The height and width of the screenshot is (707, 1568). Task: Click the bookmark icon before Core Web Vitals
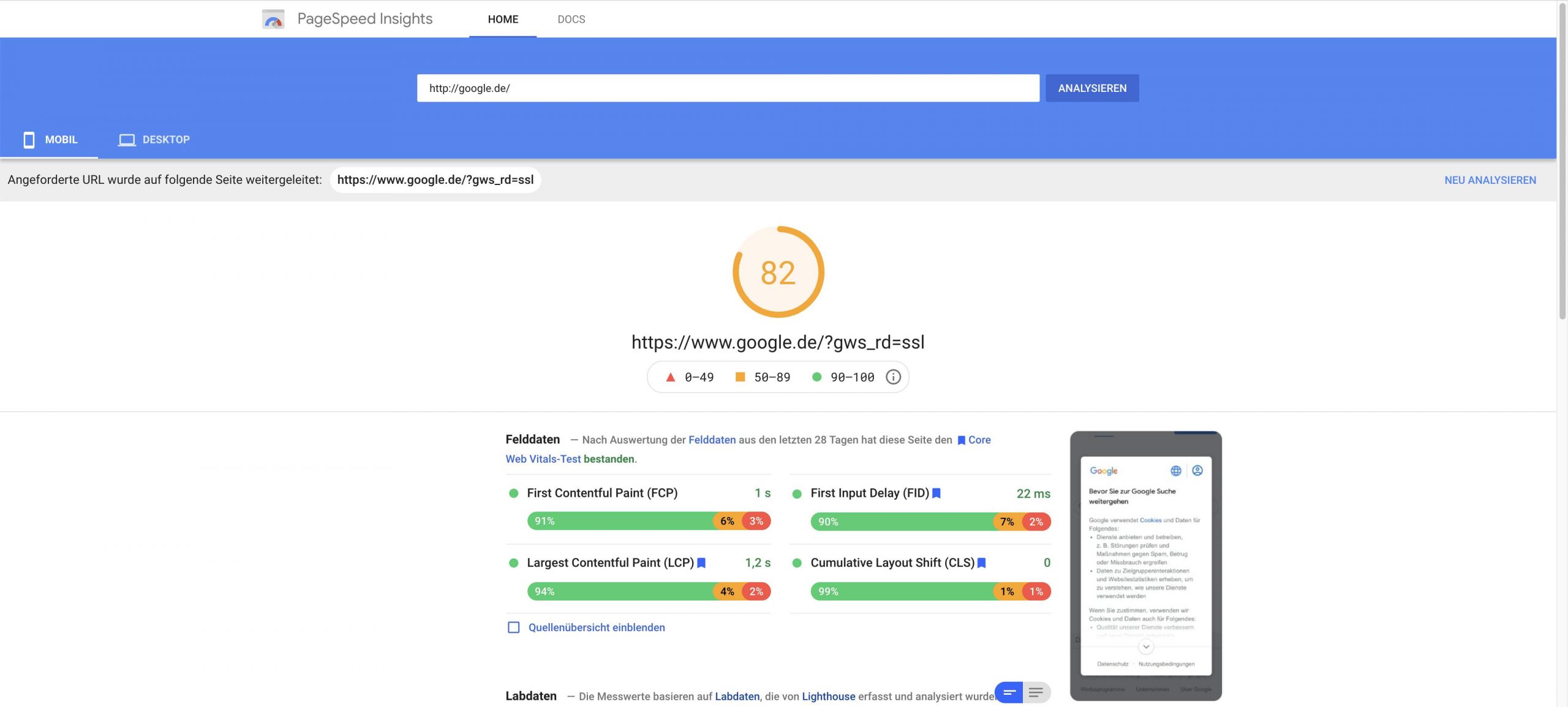pyautogui.click(x=961, y=440)
